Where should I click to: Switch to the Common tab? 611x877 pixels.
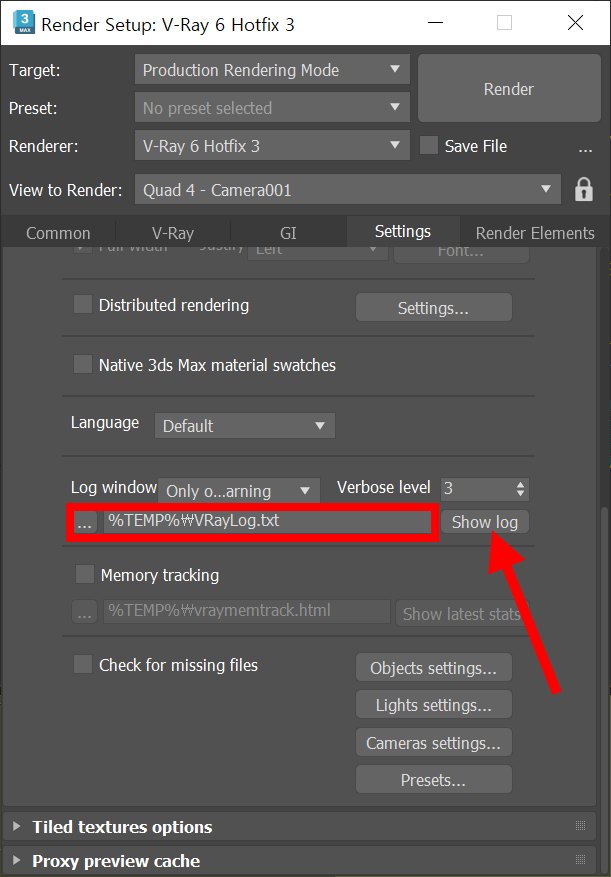pos(58,233)
